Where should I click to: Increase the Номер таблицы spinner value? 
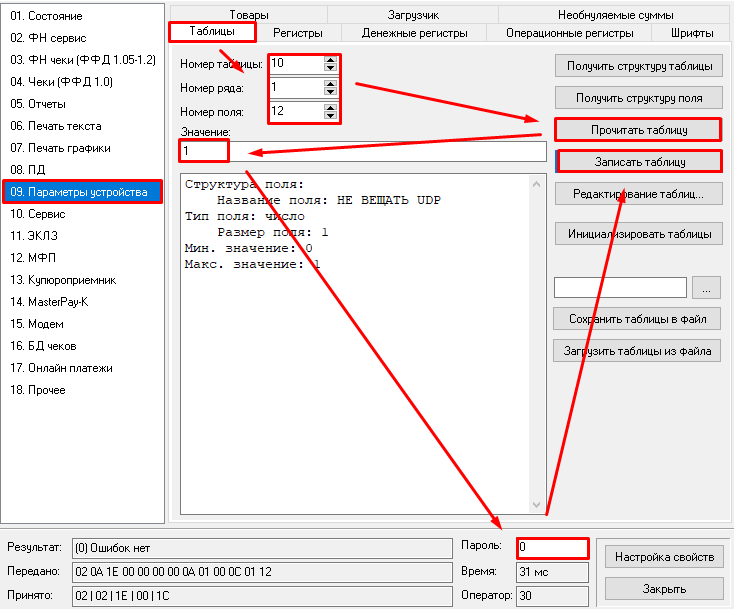[x=330, y=59]
